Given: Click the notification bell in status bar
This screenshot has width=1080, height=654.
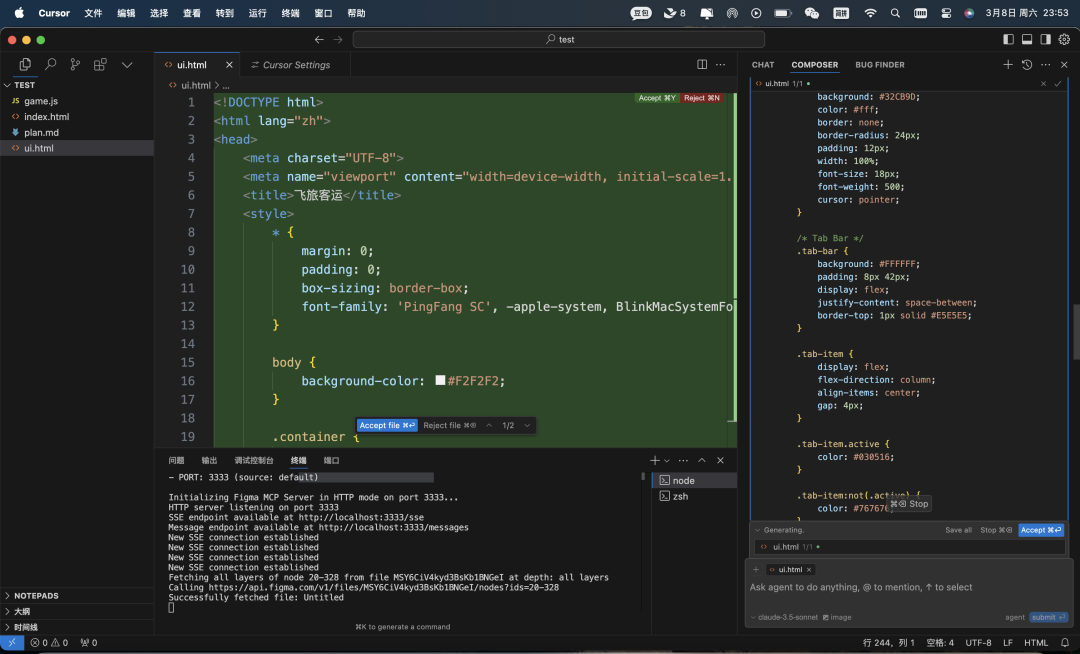Looking at the screenshot, I should click(x=1064, y=643).
